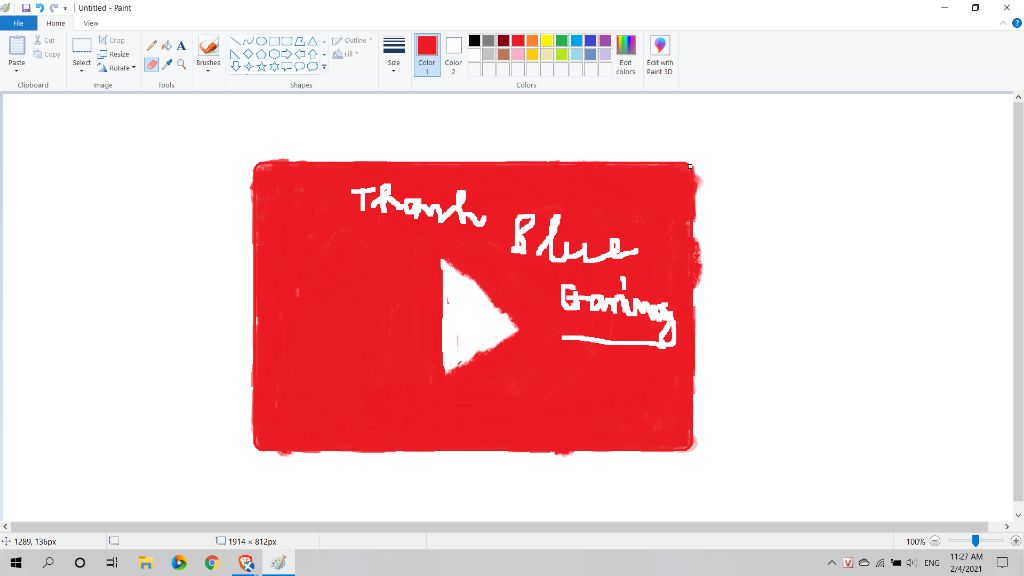
Task: Choose the Triangle shape
Action: tap(313, 41)
